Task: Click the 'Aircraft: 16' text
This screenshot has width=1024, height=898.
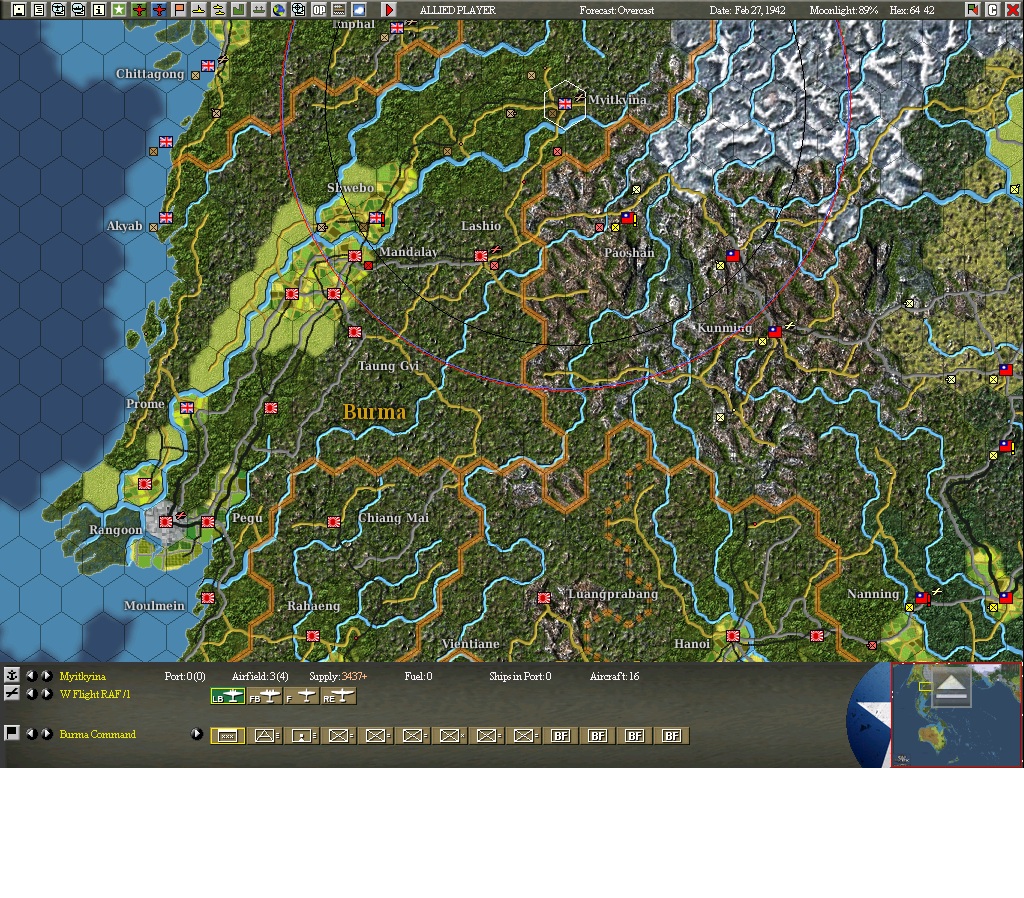Action: point(615,676)
